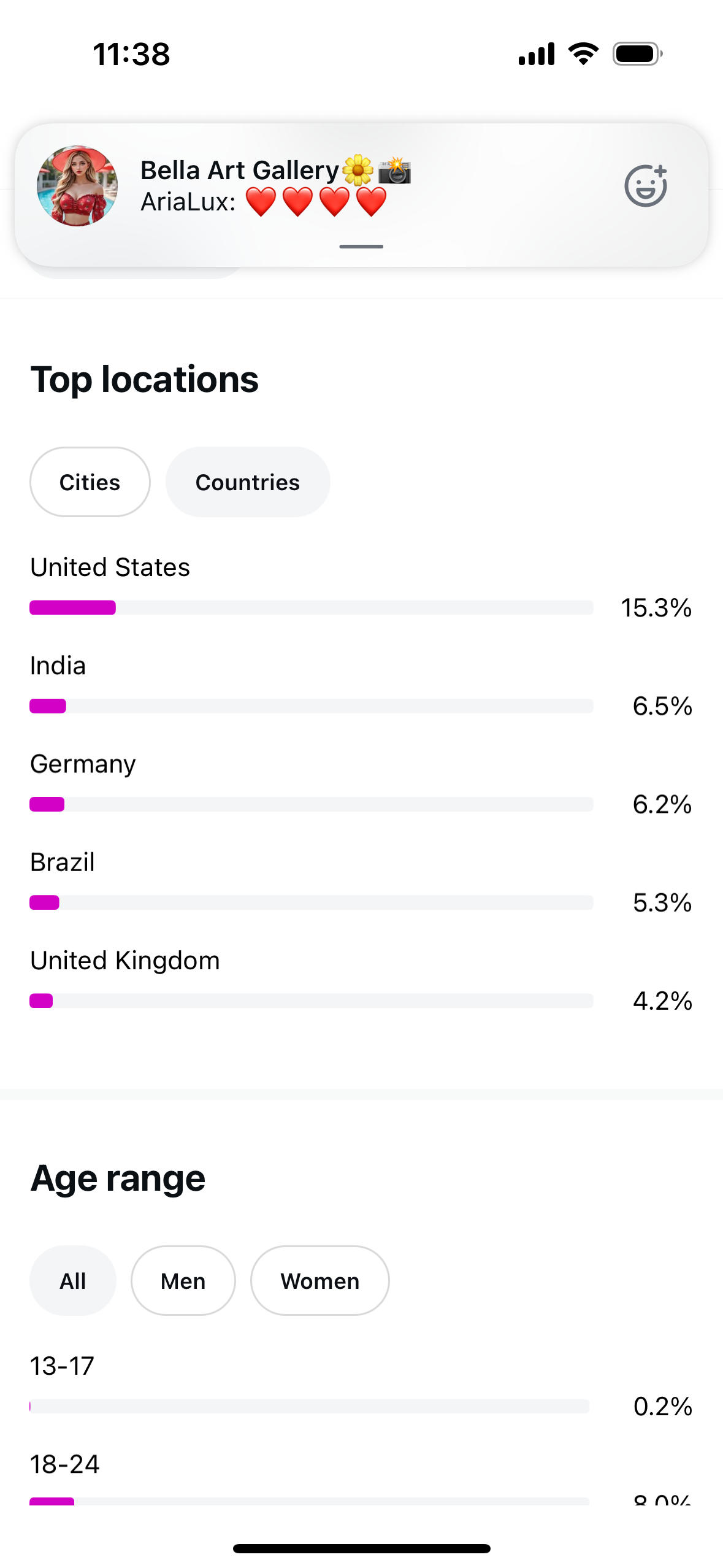
Task: Tap the battery icon in status bar
Action: [638, 54]
